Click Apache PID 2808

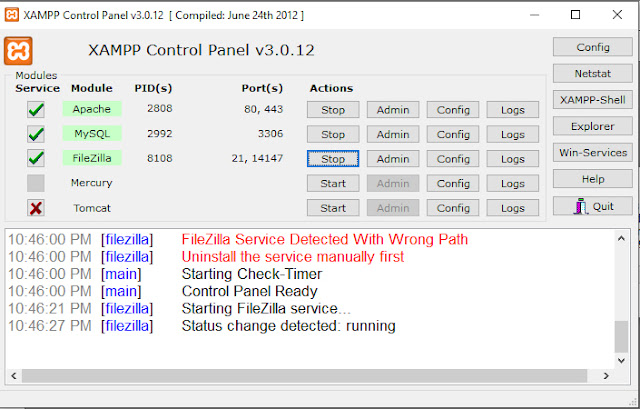(160, 109)
